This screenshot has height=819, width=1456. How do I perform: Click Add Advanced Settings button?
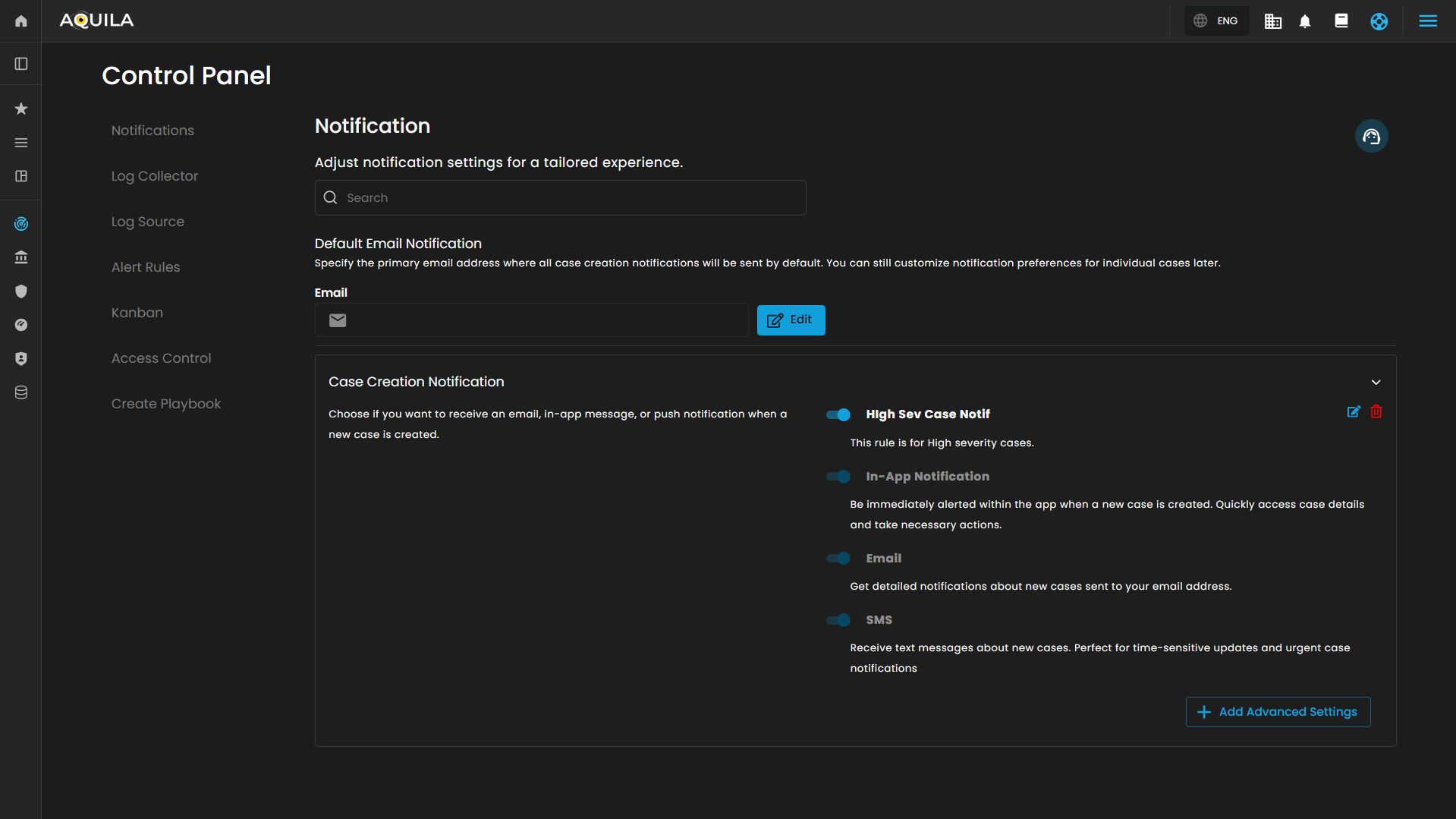pos(1278,712)
